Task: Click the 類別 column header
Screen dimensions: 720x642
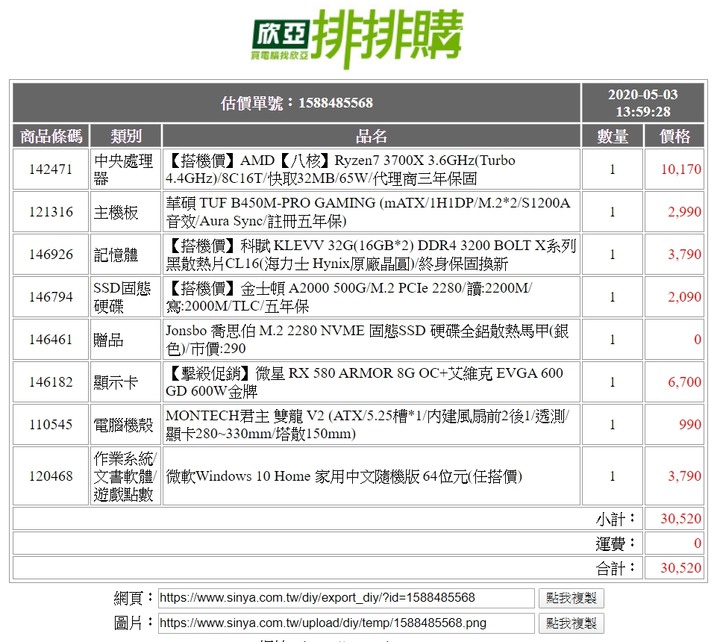Action: tap(126, 136)
